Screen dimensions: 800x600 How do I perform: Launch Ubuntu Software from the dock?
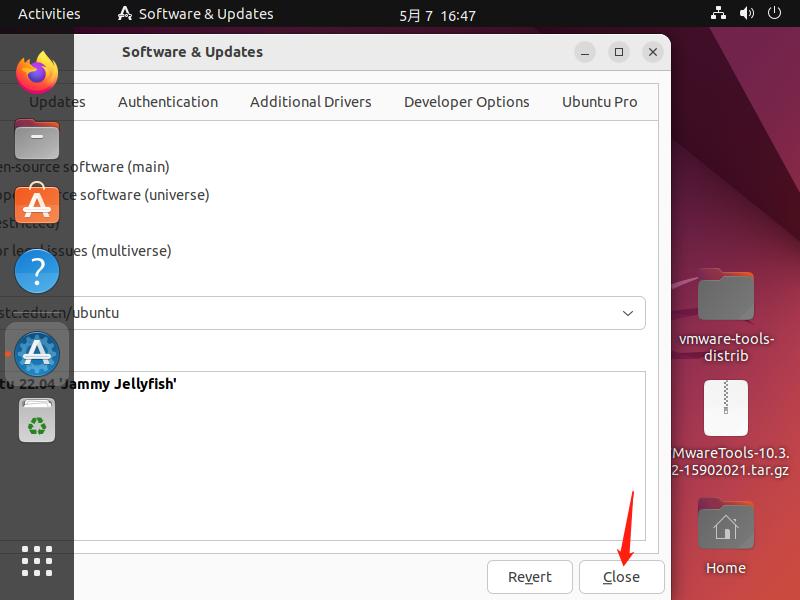pos(37,204)
